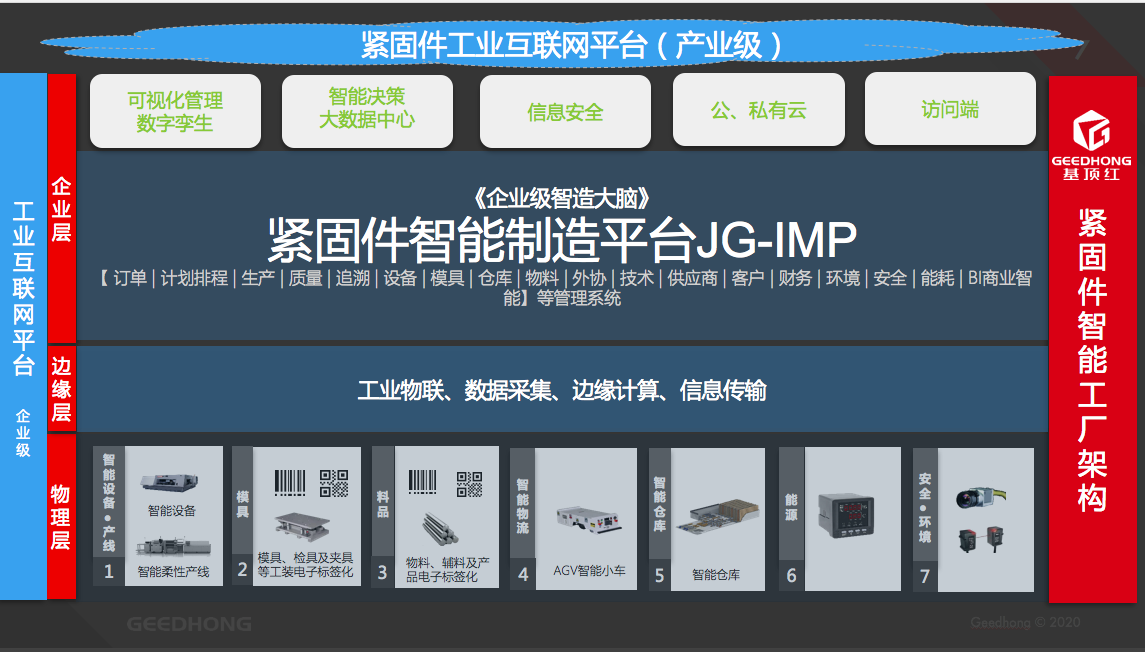Open the 智能决策 大数据中心 card
Viewport: 1145px width, 652px height.
coord(367,111)
